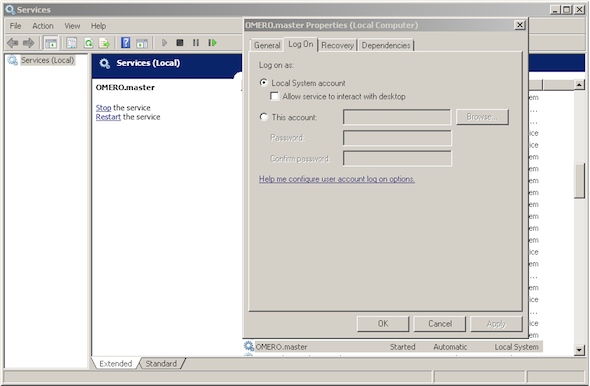Screen dimensions: 590x386
Task: Click the Restart Service green icon
Action: [212, 43]
